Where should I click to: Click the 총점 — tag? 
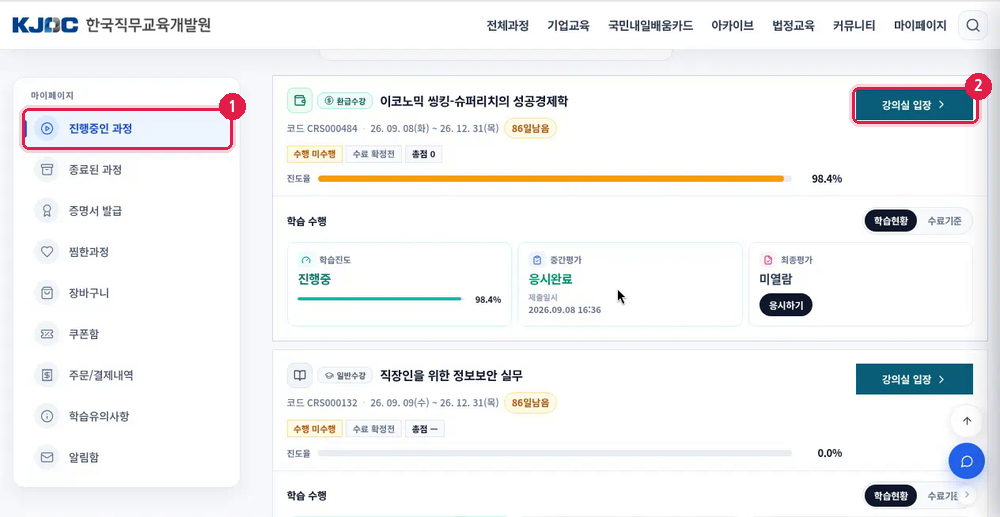[425, 428]
